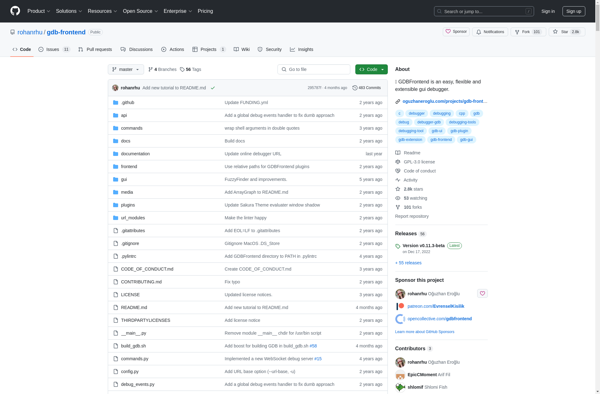The height and width of the screenshot is (394, 600).
Task: Open the master branch dropdown
Action: [126, 69]
